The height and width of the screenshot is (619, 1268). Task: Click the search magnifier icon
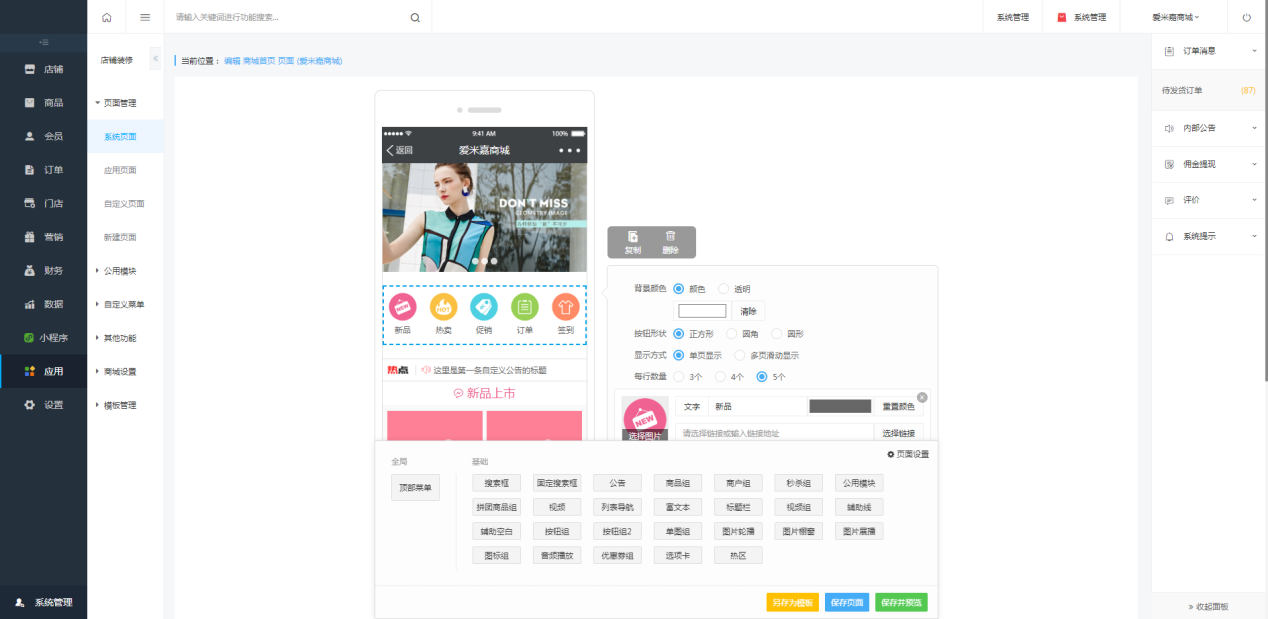[x=415, y=17]
